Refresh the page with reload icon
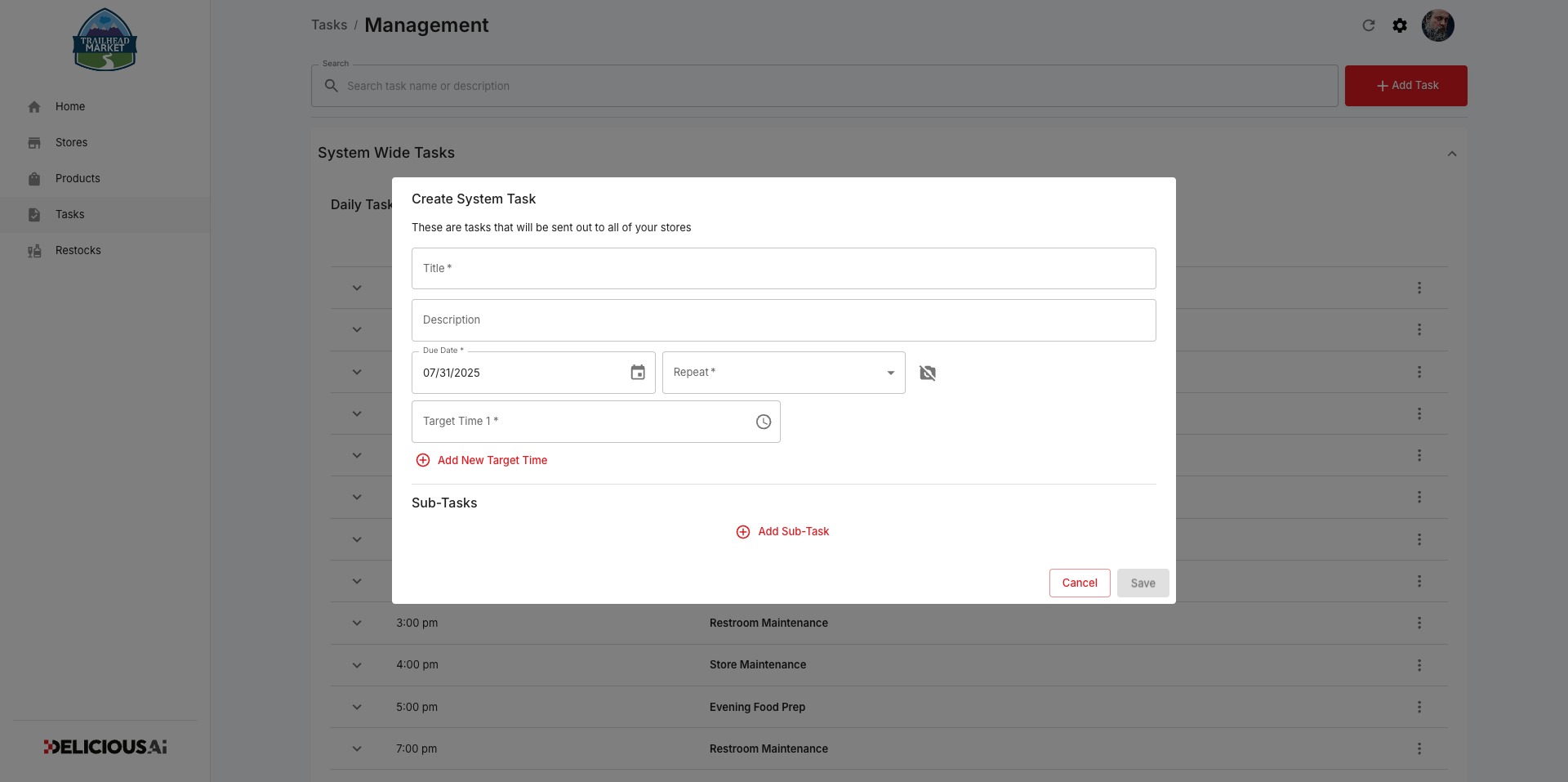Image resolution: width=1568 pixels, height=782 pixels. [x=1369, y=25]
